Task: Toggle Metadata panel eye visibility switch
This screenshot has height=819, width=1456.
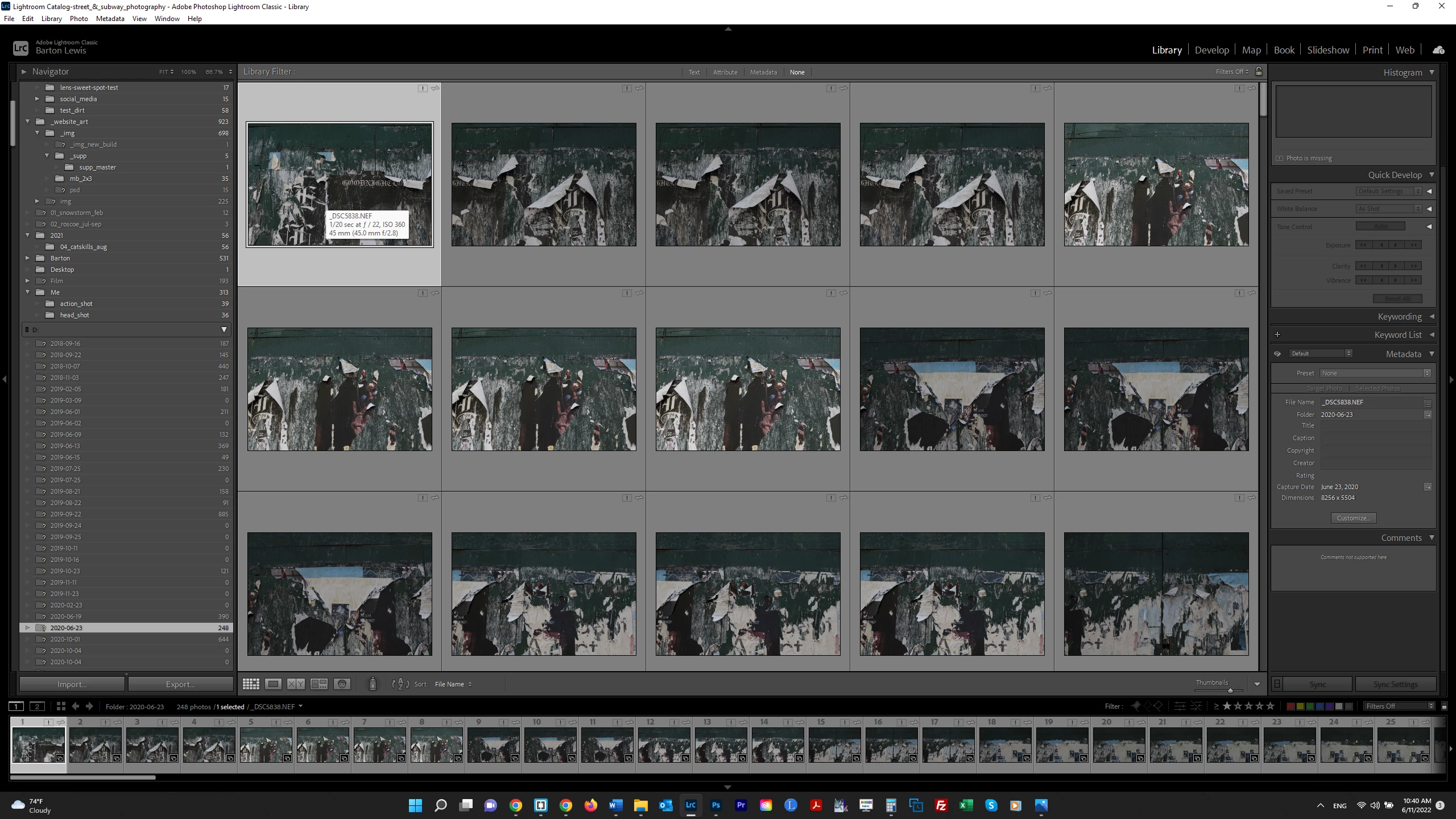Action: pos(1277,354)
